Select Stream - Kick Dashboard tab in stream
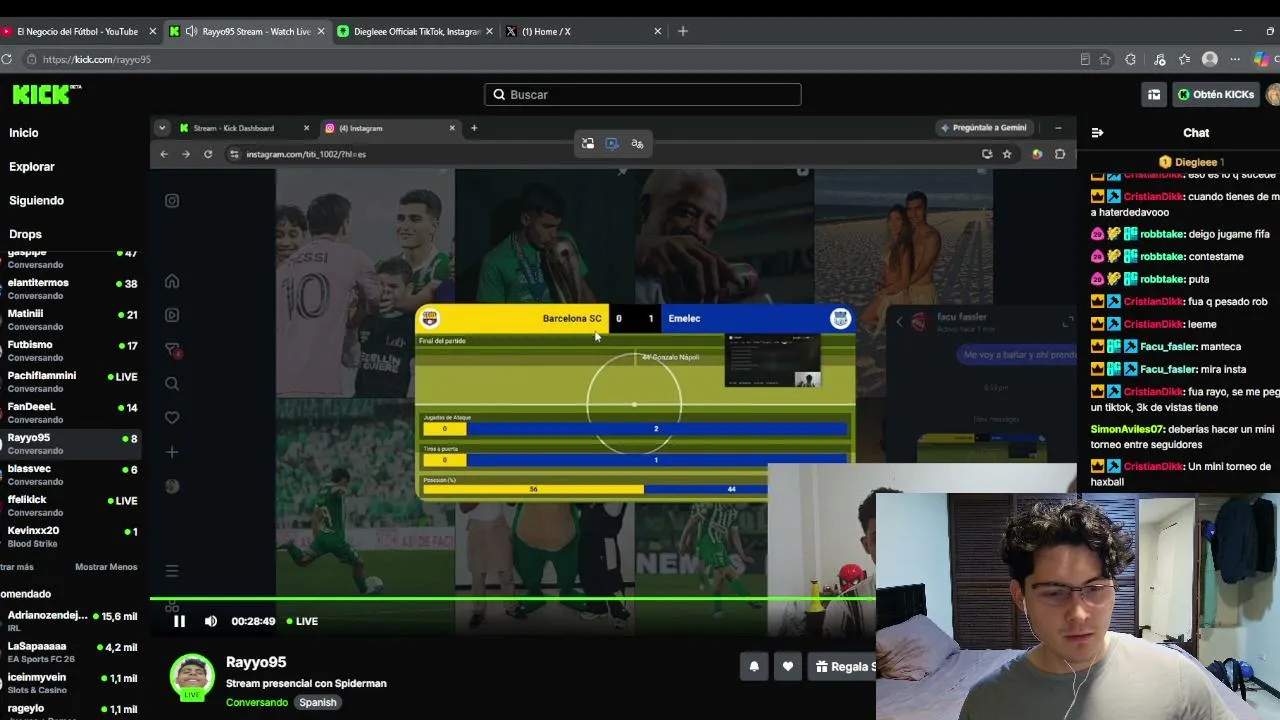The height and width of the screenshot is (720, 1280). point(244,128)
